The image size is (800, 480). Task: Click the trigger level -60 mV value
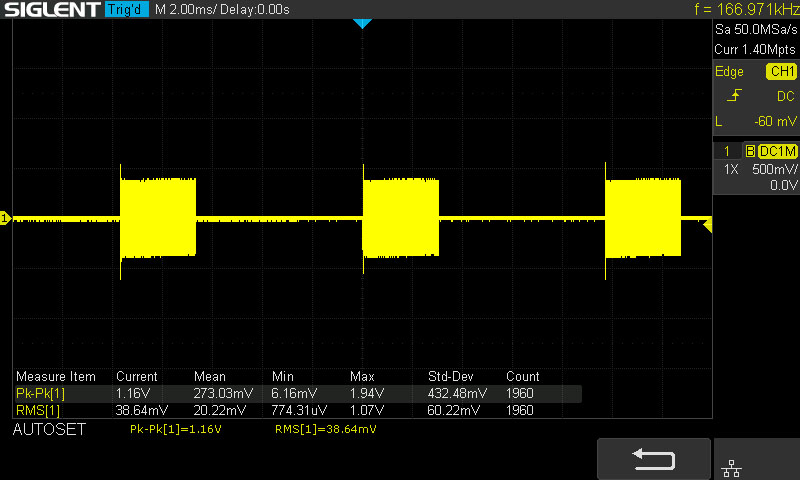(x=775, y=121)
